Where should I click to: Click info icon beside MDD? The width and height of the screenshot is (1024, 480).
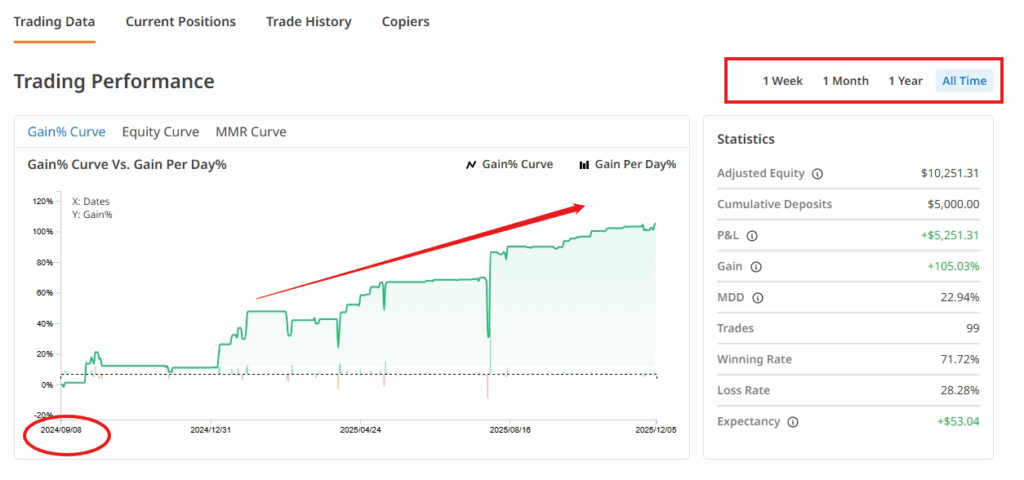coord(757,298)
